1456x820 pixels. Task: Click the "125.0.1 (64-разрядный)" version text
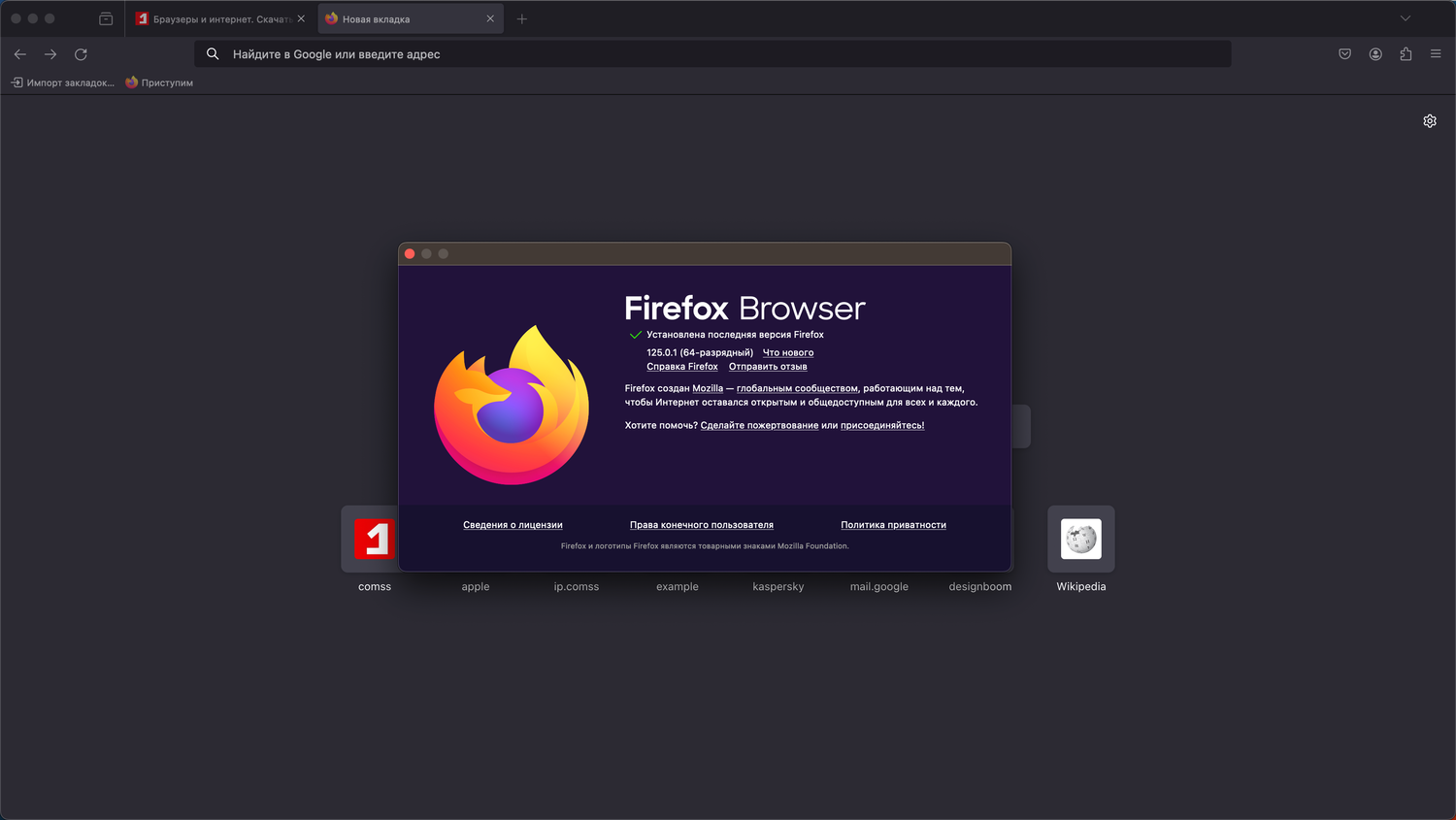pyautogui.click(x=700, y=353)
